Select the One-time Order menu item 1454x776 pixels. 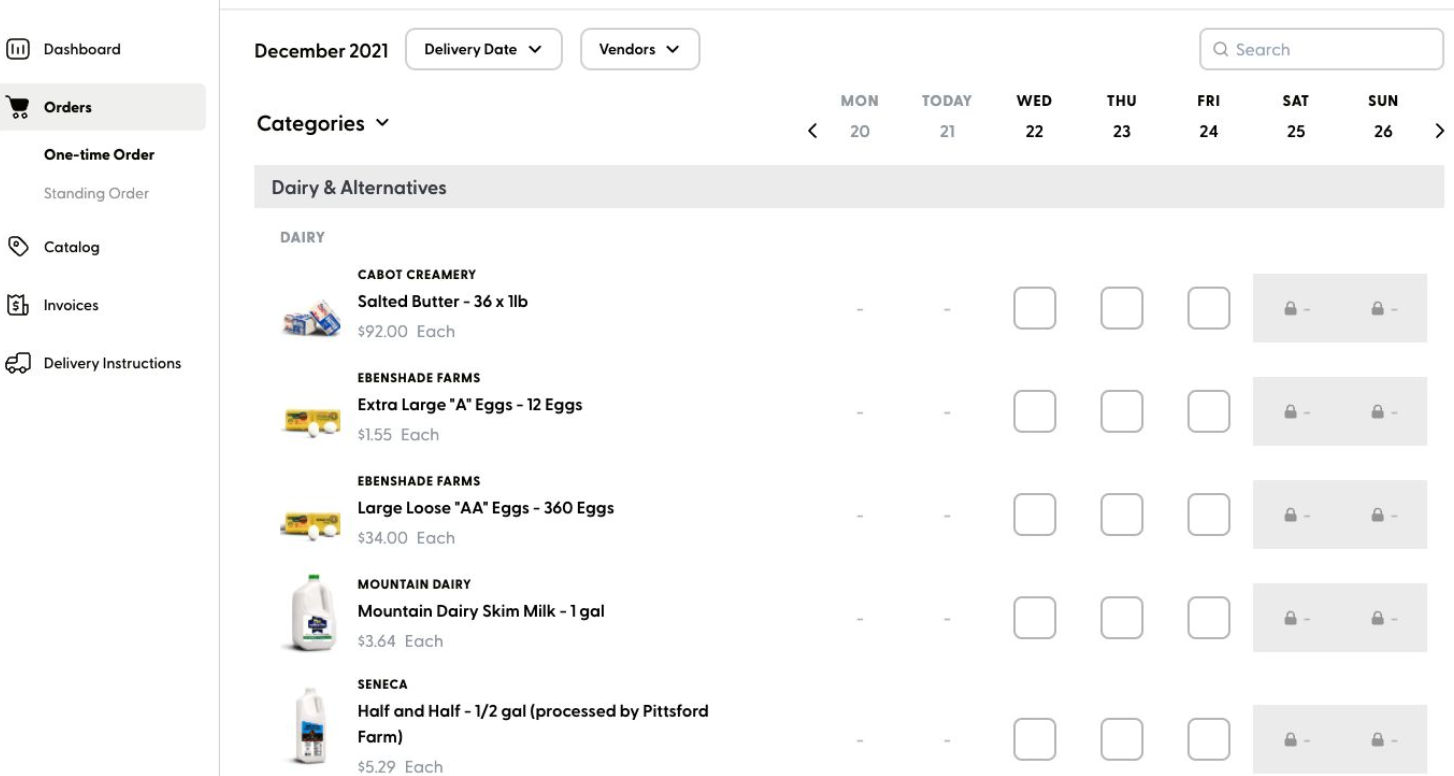click(97, 155)
